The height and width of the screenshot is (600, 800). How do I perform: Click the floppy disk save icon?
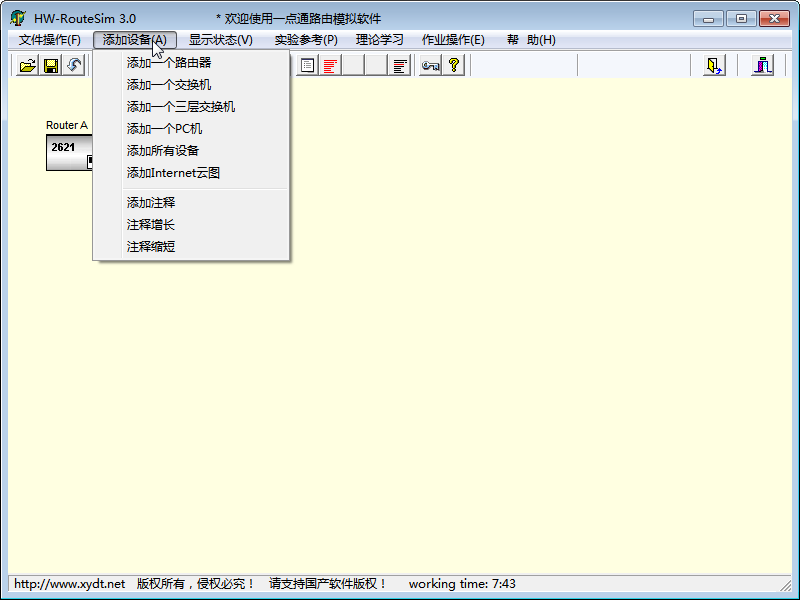pyautogui.click(x=51, y=65)
